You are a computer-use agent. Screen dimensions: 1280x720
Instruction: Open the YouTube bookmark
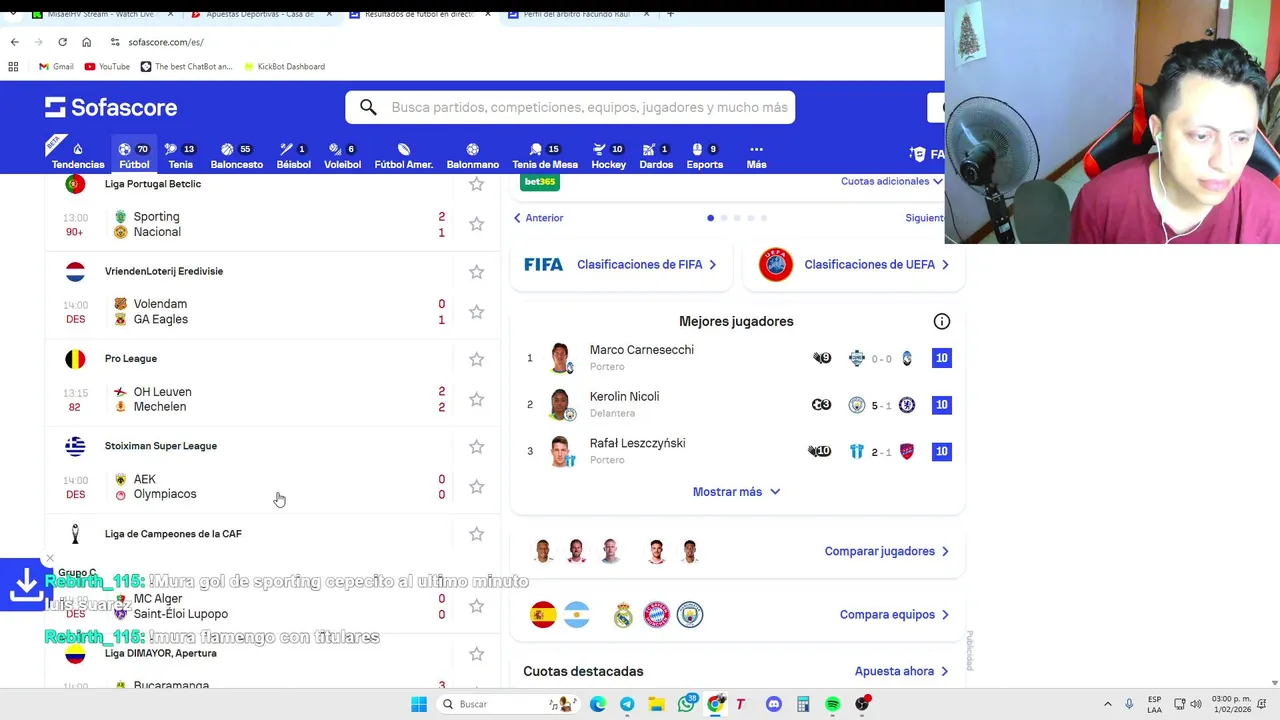(107, 66)
